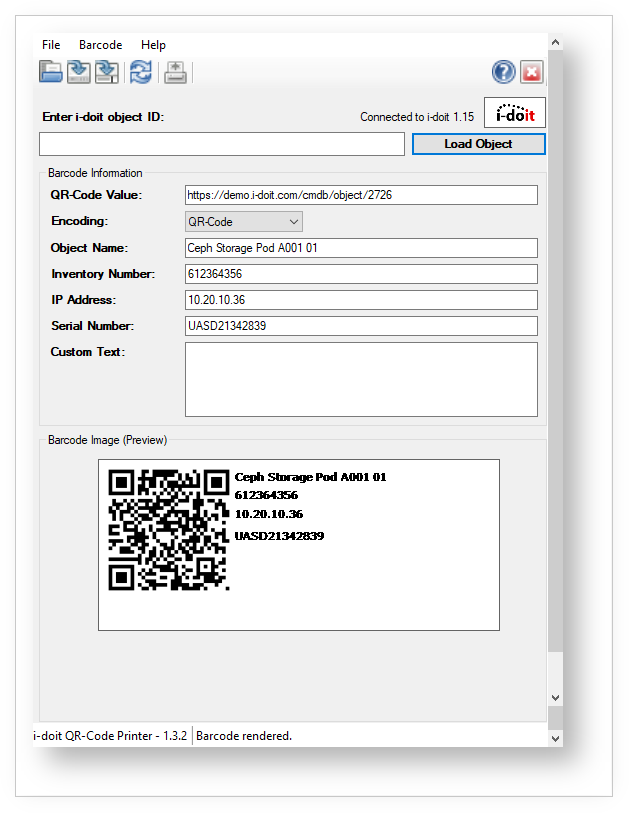Image resolution: width=629 pixels, height=813 pixels.
Task: Click the 'Inventory Number:' label
Action: pos(103,274)
